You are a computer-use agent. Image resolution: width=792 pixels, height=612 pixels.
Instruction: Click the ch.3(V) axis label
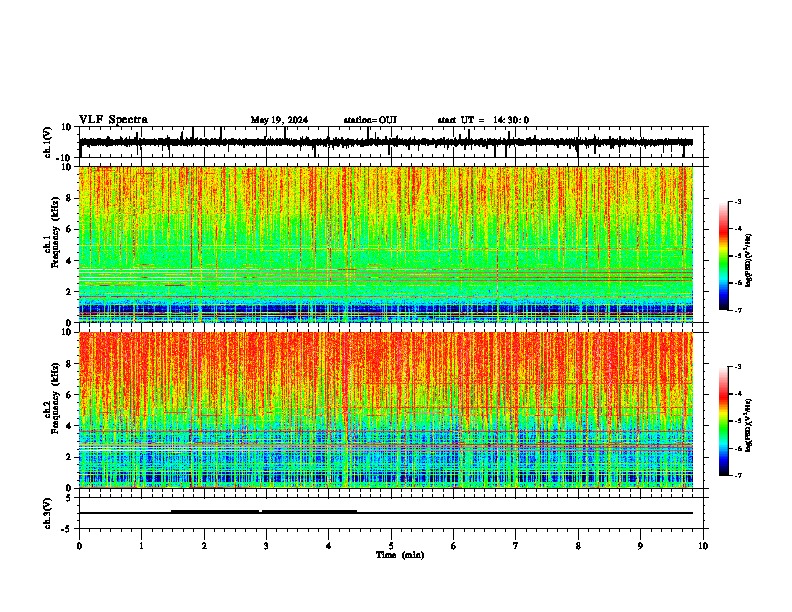pyautogui.click(x=48, y=513)
